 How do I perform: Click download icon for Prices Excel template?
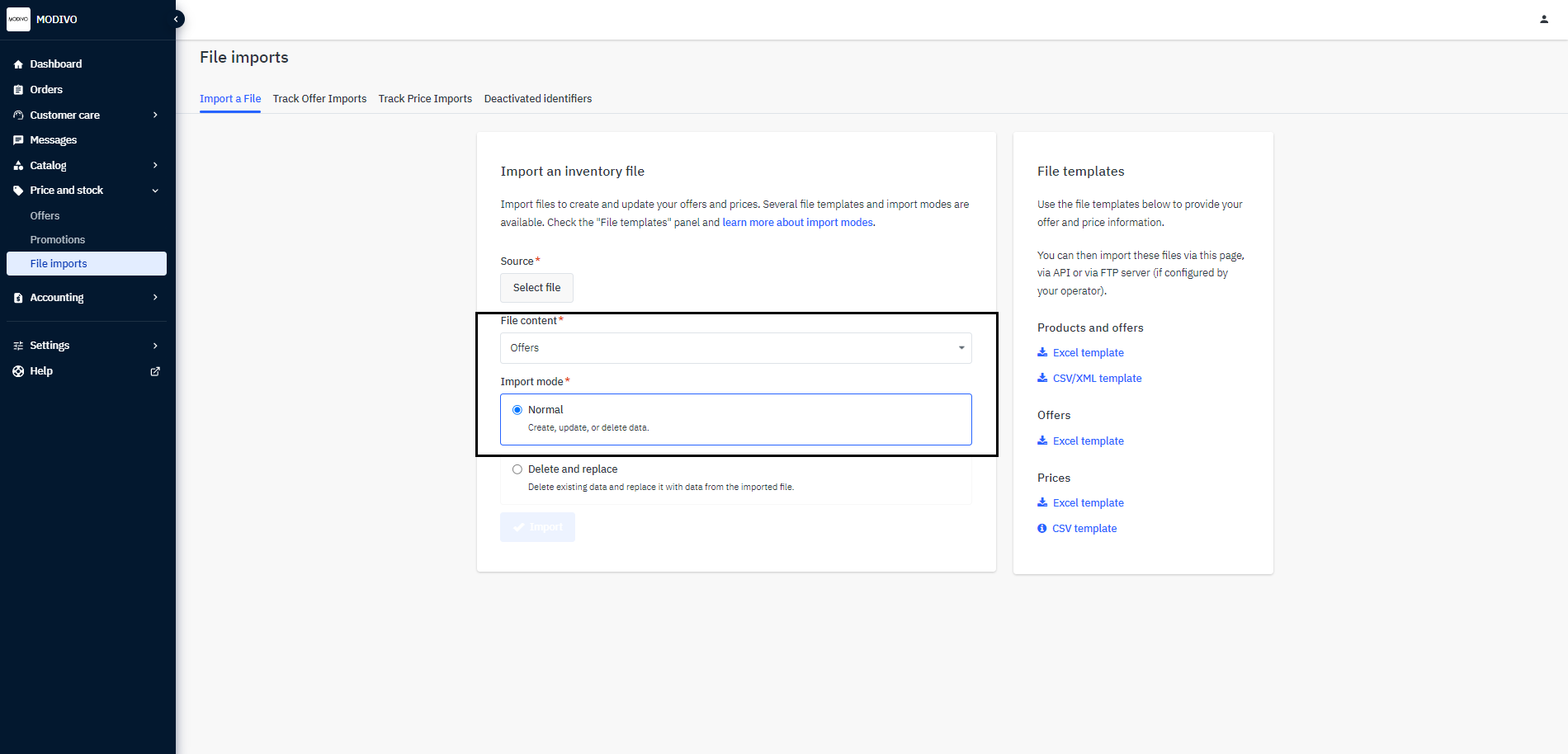click(x=1042, y=502)
